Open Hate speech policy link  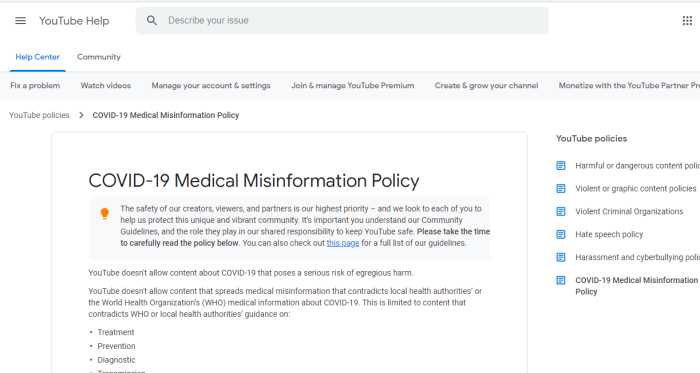(x=609, y=234)
